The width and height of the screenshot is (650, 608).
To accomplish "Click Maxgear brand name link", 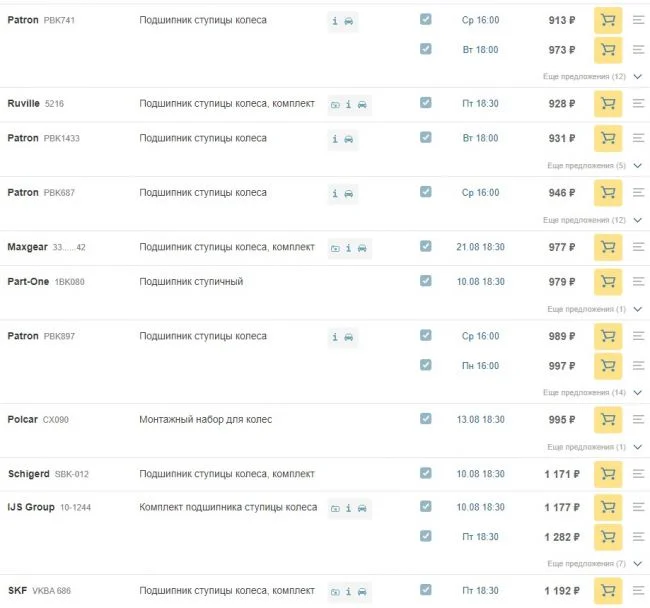I will point(27,247).
